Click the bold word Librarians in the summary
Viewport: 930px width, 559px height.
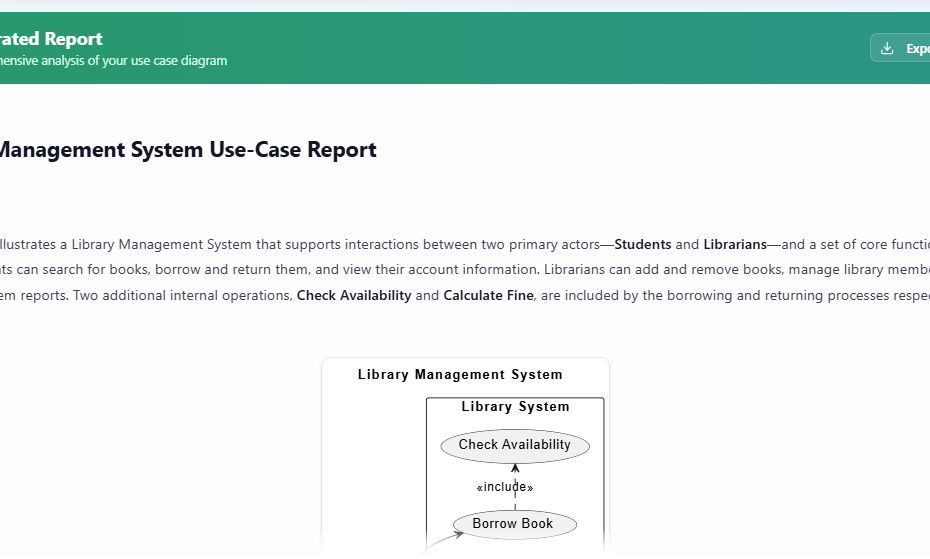(734, 244)
